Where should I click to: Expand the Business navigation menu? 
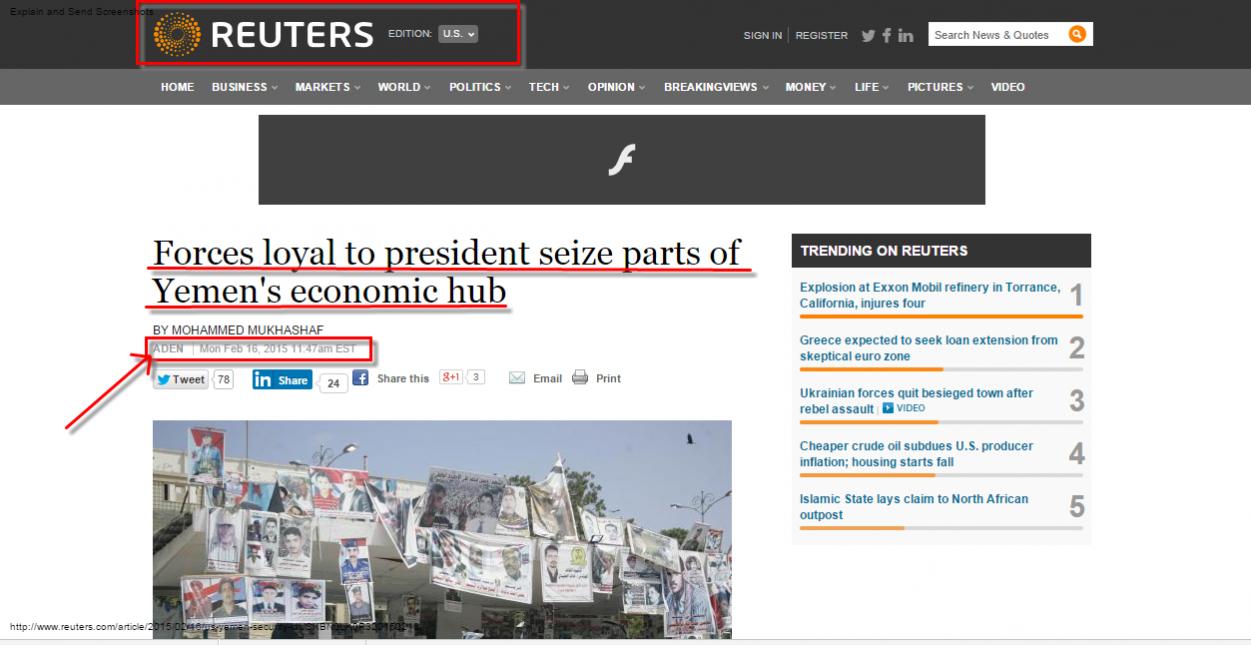pos(245,87)
